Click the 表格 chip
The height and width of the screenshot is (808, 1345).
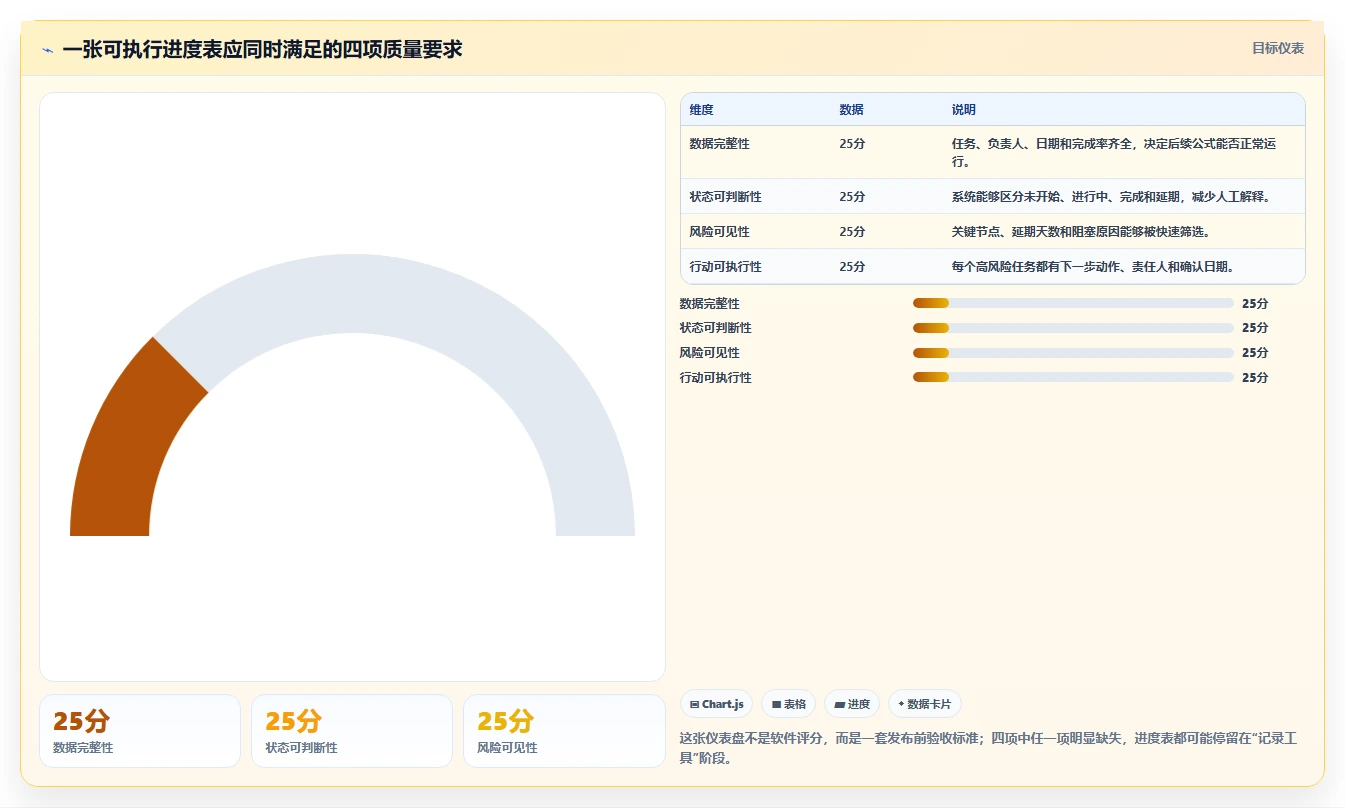(x=789, y=704)
